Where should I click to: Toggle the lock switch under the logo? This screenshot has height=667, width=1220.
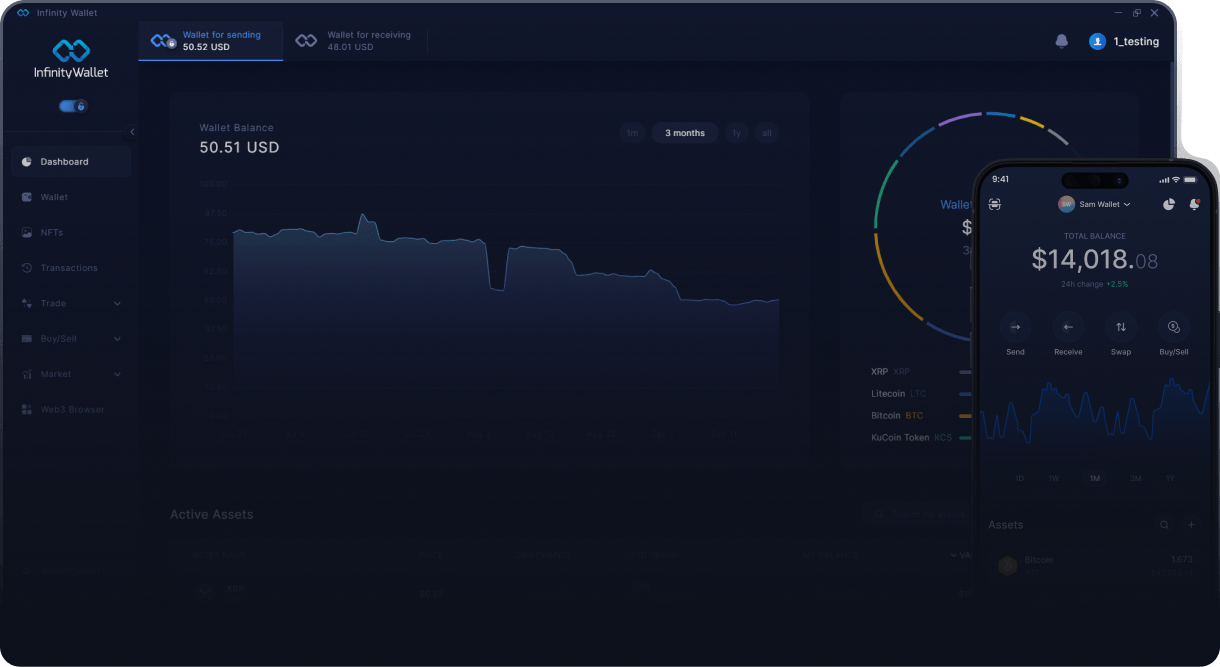coord(73,106)
